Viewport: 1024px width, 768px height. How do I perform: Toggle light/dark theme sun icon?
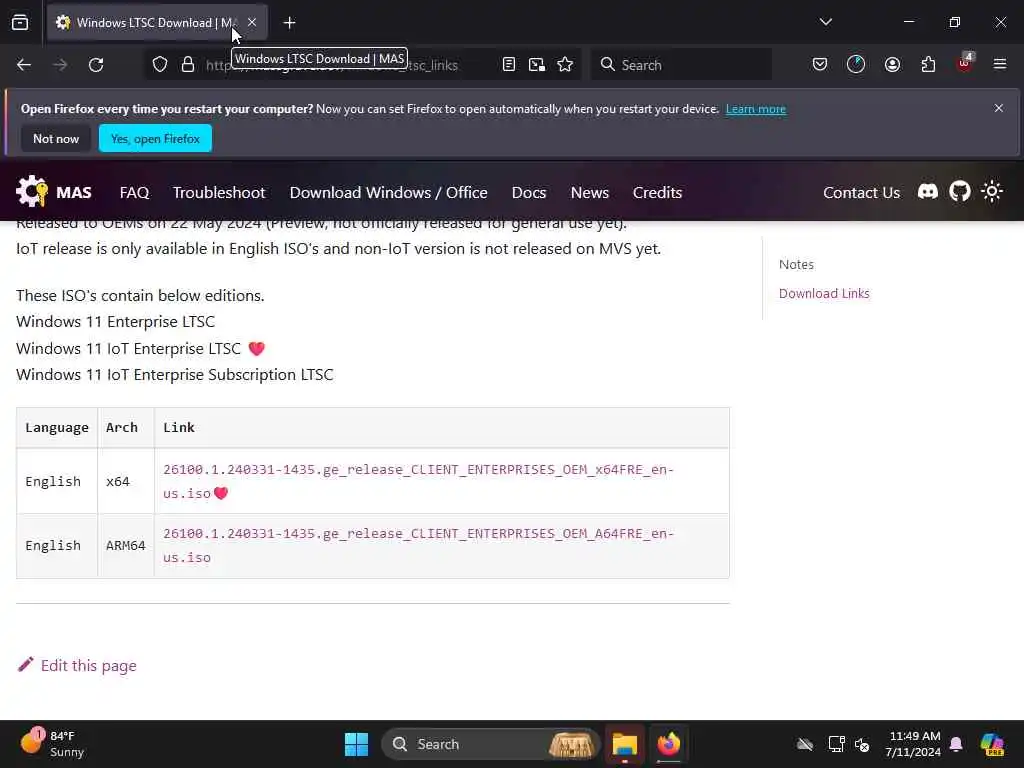pos(991,191)
